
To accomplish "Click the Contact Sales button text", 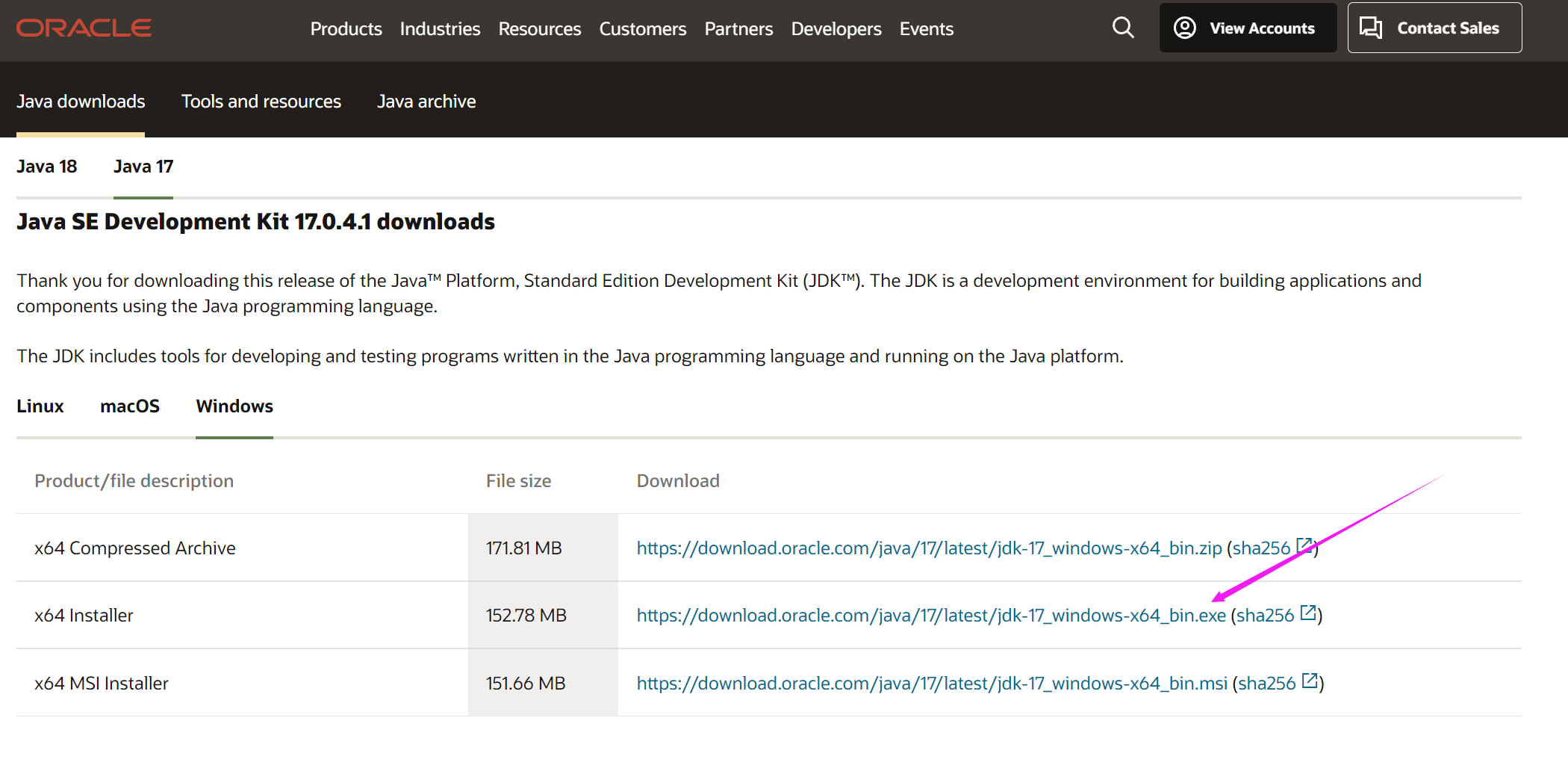I will (x=1448, y=28).
